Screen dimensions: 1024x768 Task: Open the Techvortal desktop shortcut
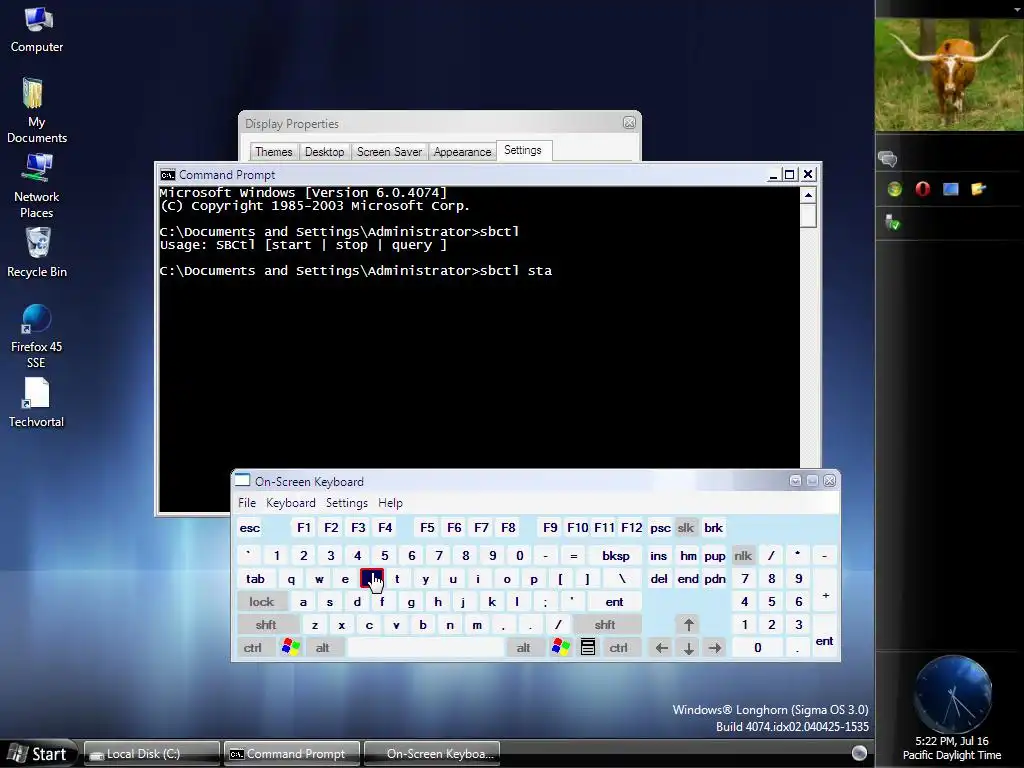pos(37,402)
